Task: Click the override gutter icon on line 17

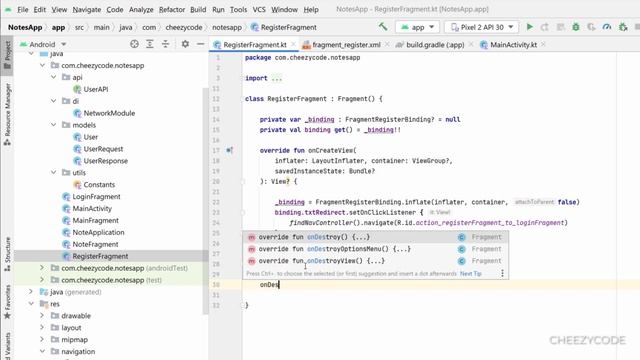Action: [229, 150]
